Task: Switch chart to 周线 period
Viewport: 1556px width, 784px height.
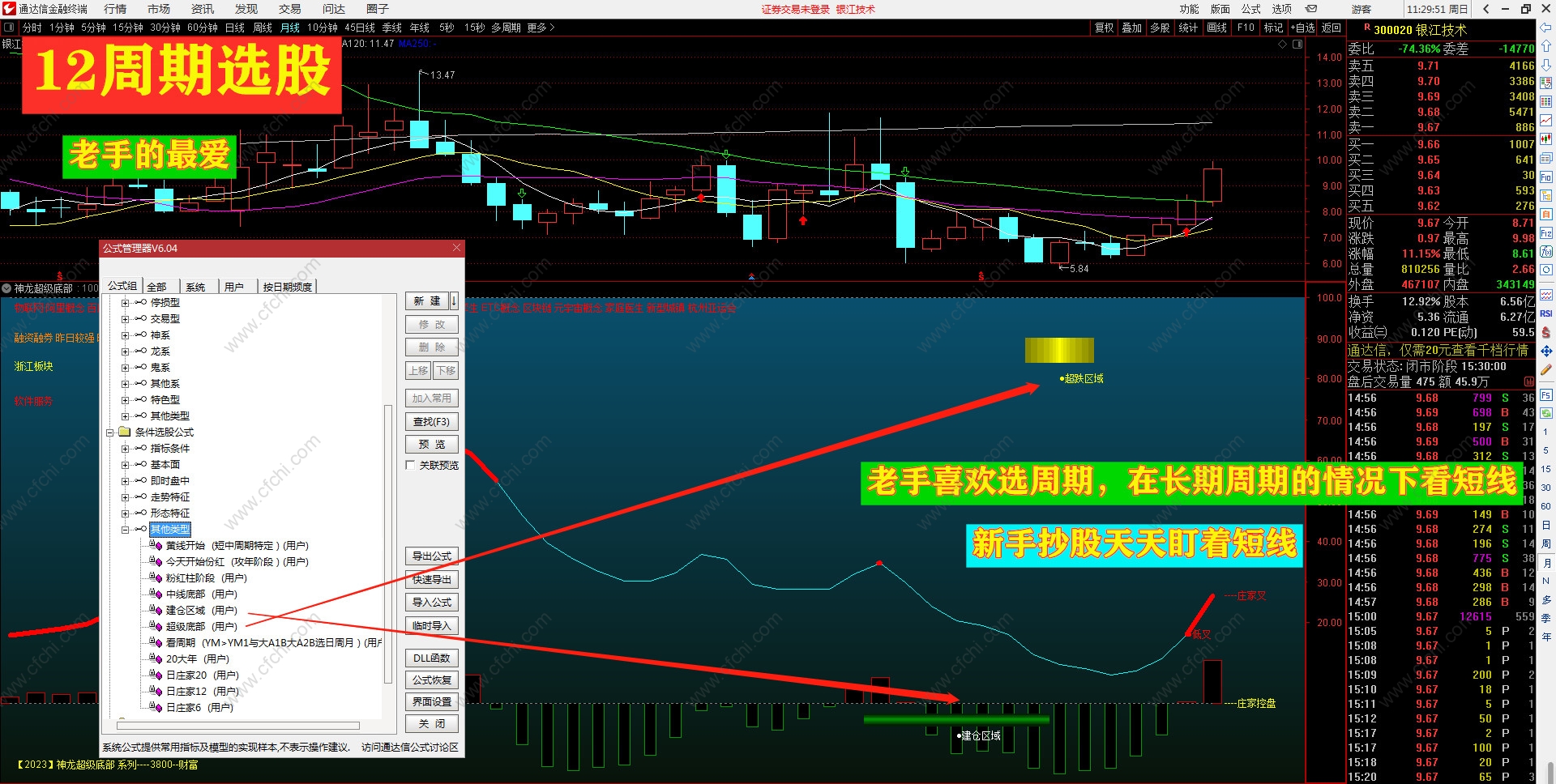Action: coord(263,28)
